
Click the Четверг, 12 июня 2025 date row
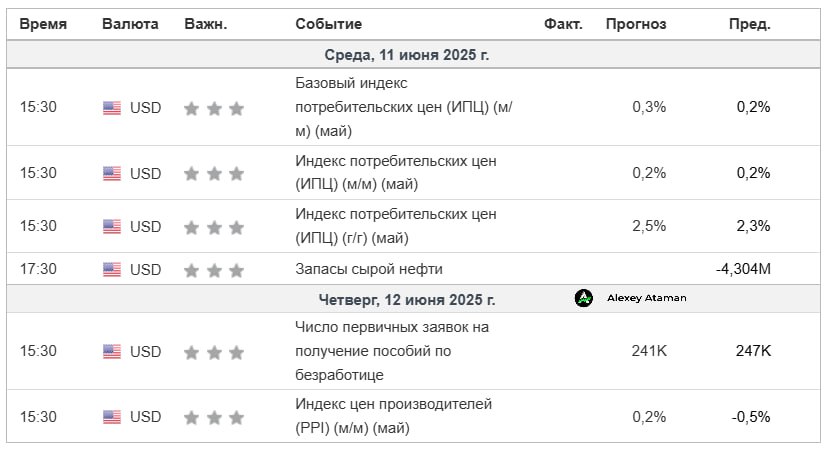(x=407, y=299)
